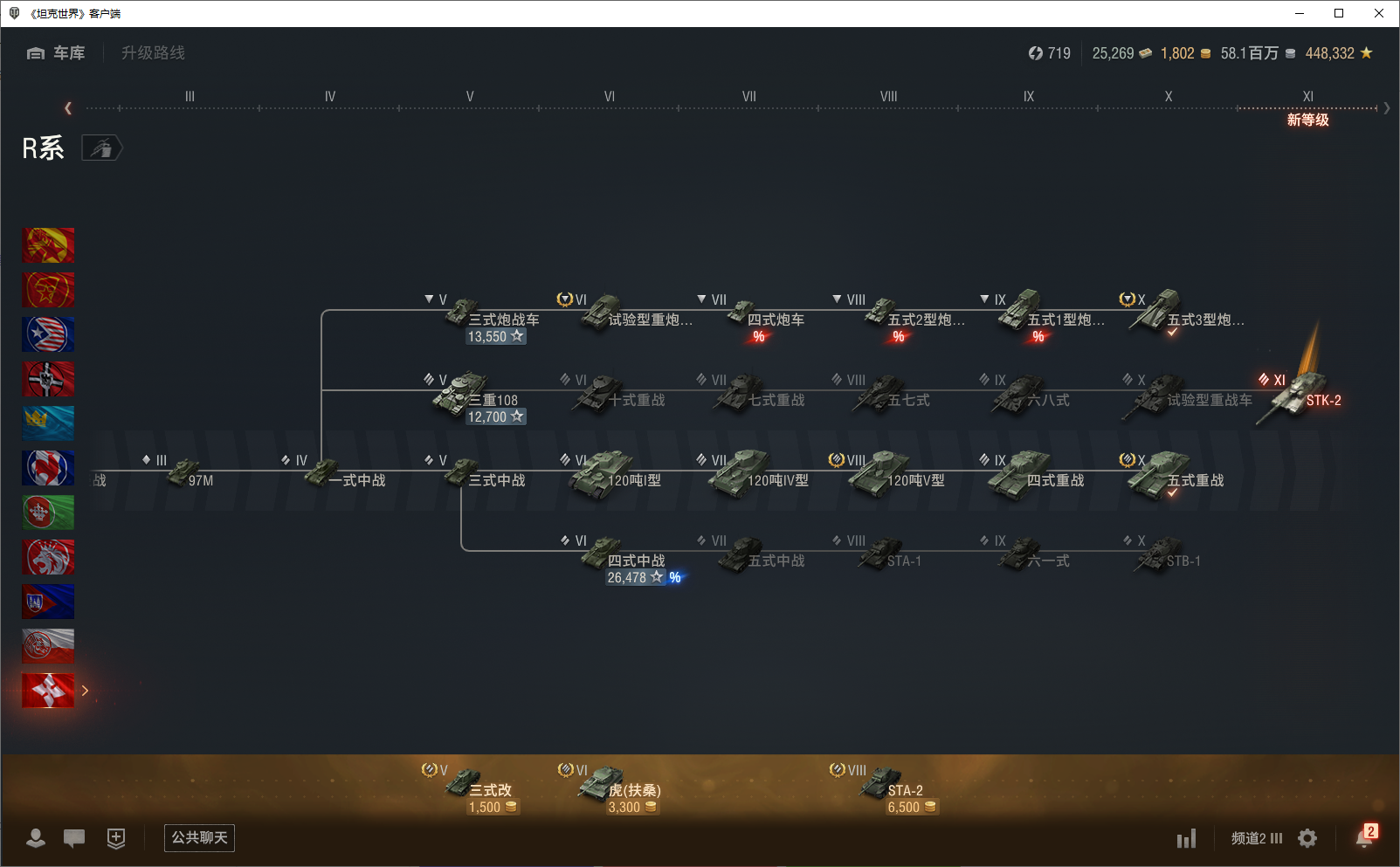
Task: Open the contacts person icon
Action: click(x=36, y=838)
